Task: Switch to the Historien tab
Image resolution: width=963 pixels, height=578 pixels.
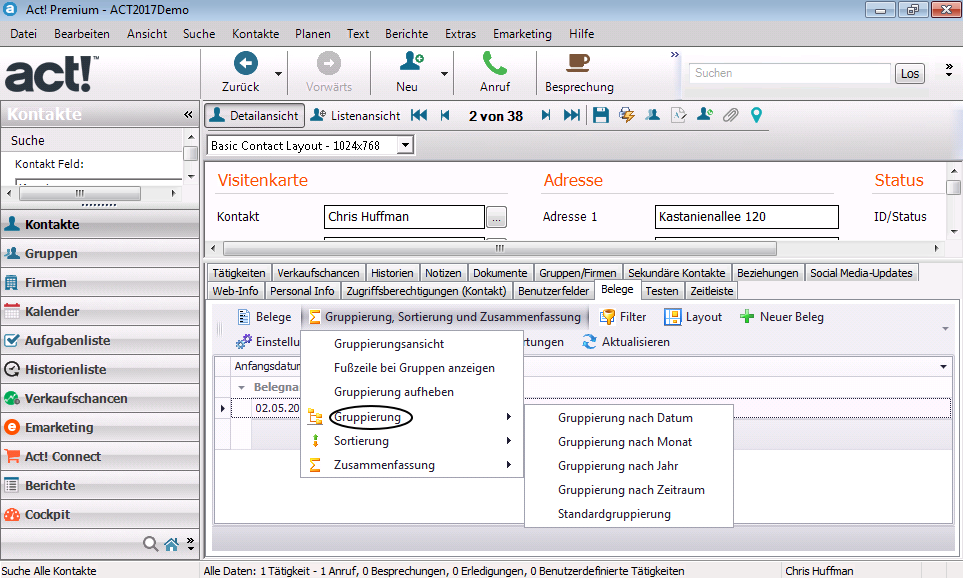Action: [392, 273]
